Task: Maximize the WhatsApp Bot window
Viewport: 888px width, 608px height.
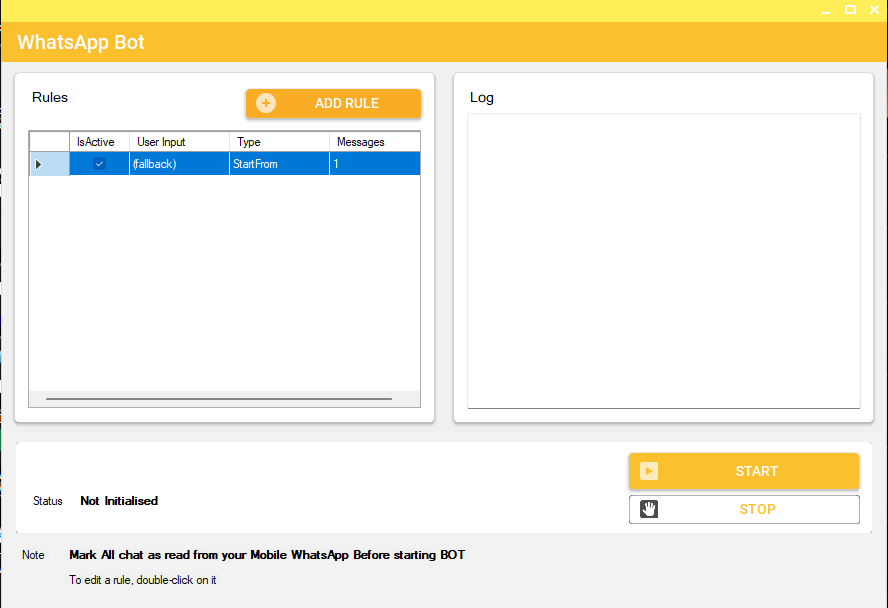Action: click(850, 10)
